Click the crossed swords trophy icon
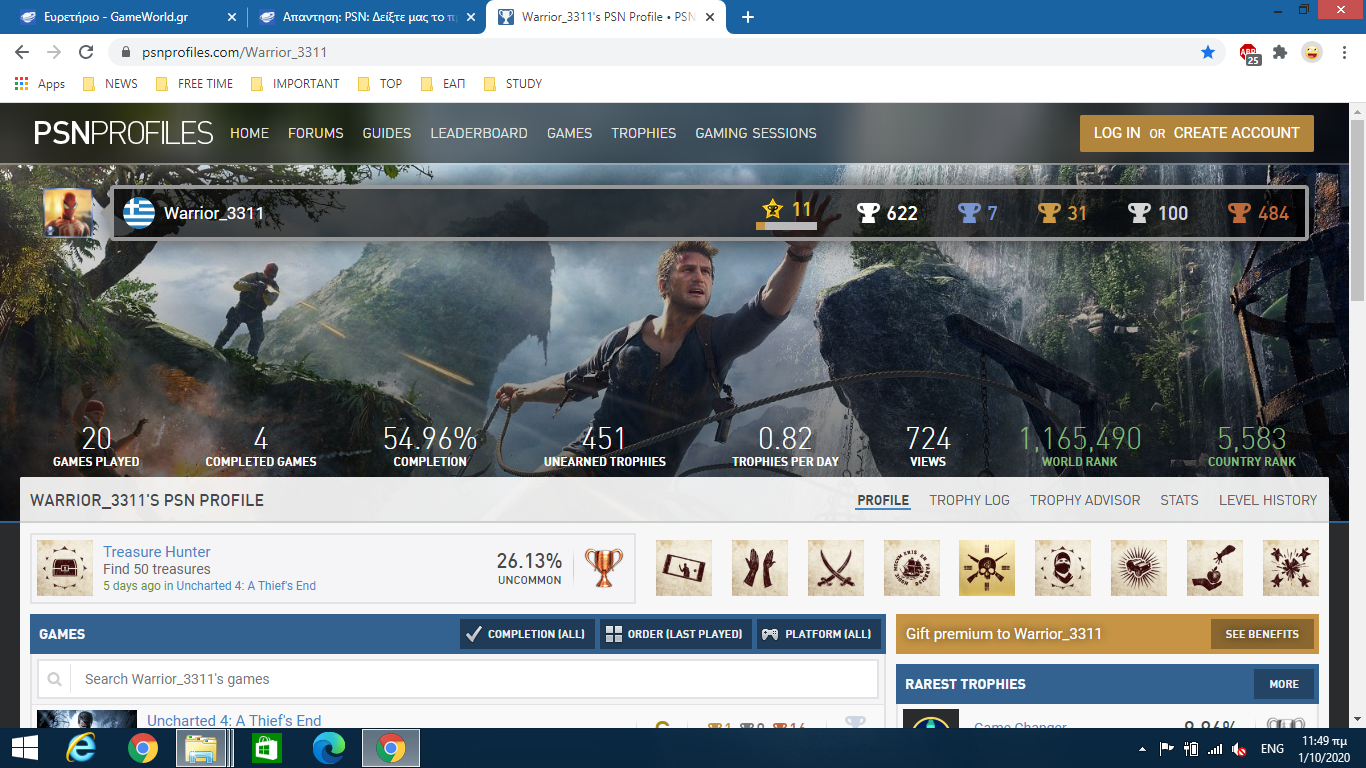Screen dimensions: 1366x768 point(835,568)
